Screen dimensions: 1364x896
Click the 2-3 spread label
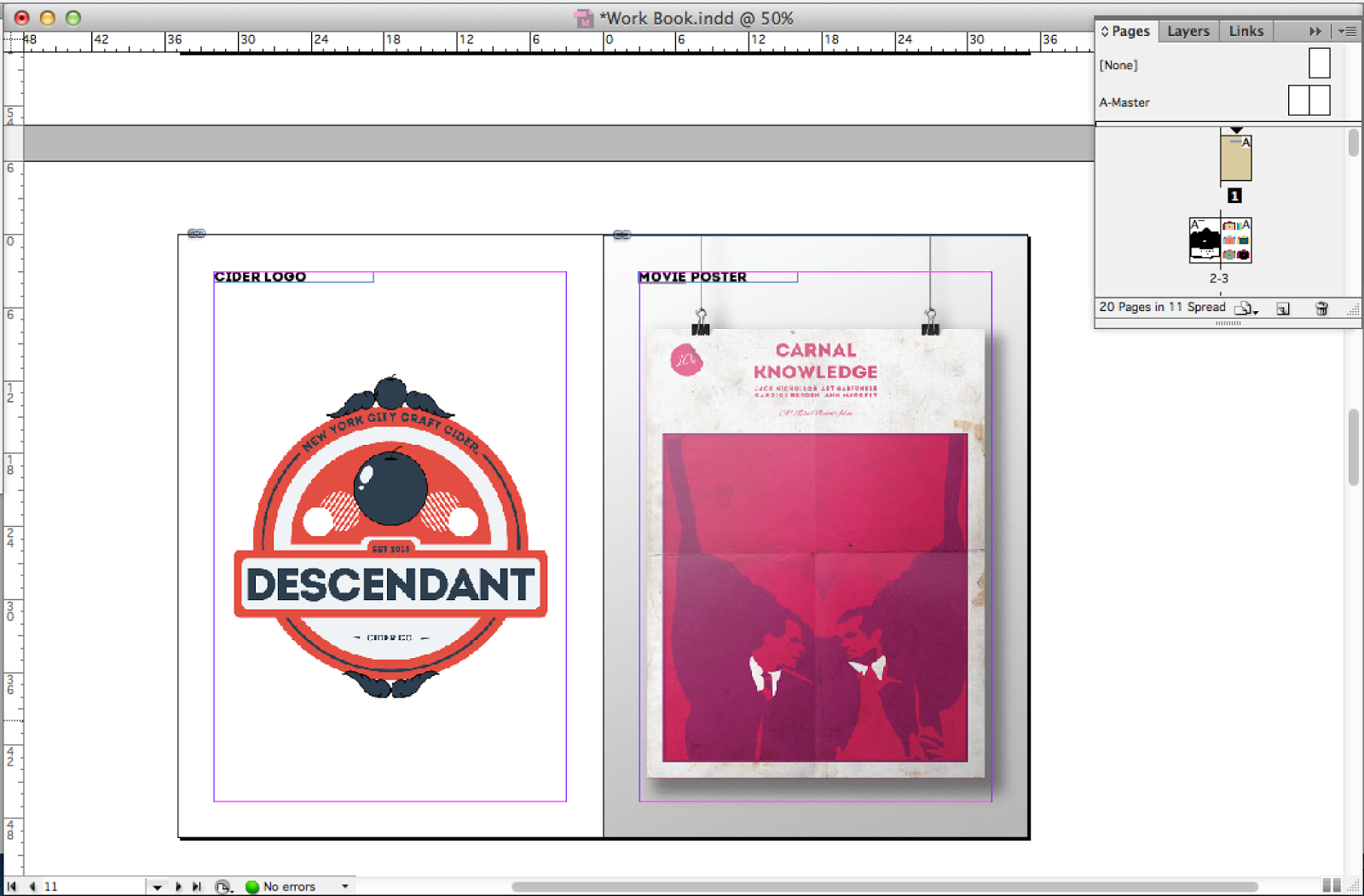click(x=1219, y=279)
